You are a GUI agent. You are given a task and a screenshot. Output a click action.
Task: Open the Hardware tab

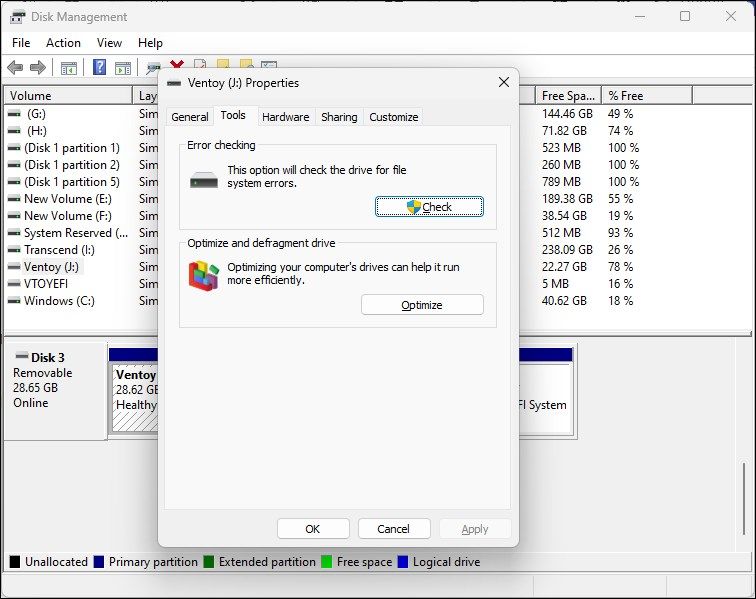pos(285,117)
